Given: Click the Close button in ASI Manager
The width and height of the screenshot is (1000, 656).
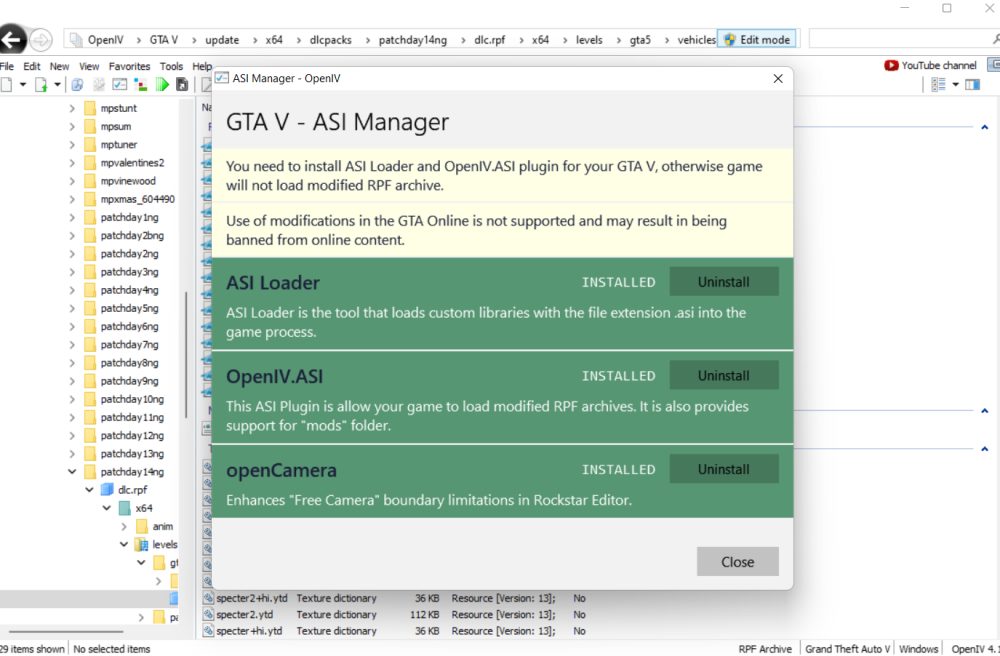Looking at the screenshot, I should pyautogui.click(x=737, y=562).
